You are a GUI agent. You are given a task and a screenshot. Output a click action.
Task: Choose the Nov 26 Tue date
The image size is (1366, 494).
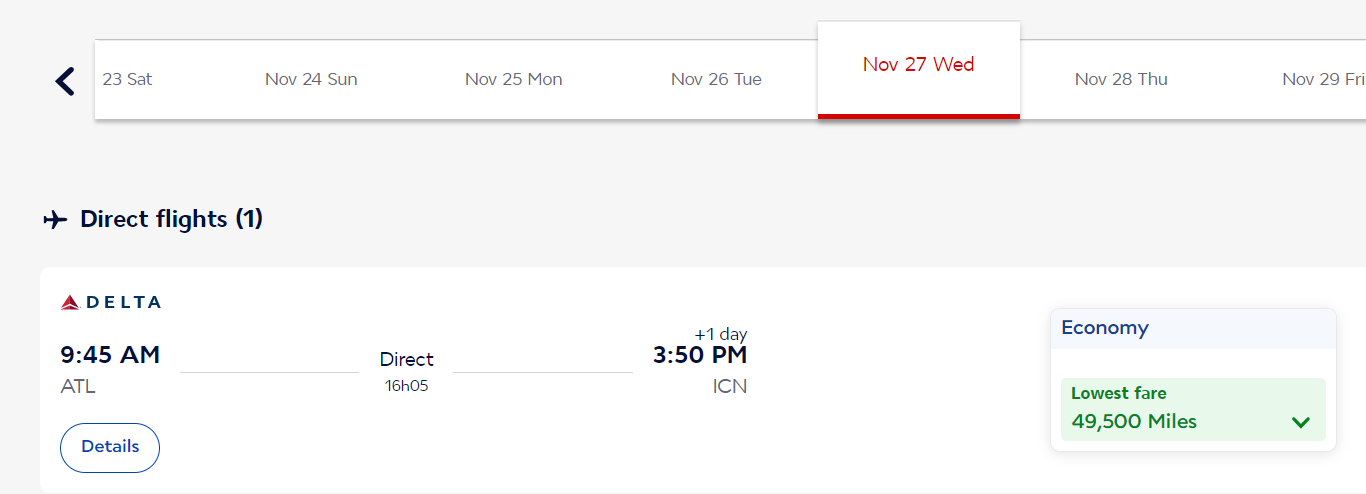coord(716,79)
